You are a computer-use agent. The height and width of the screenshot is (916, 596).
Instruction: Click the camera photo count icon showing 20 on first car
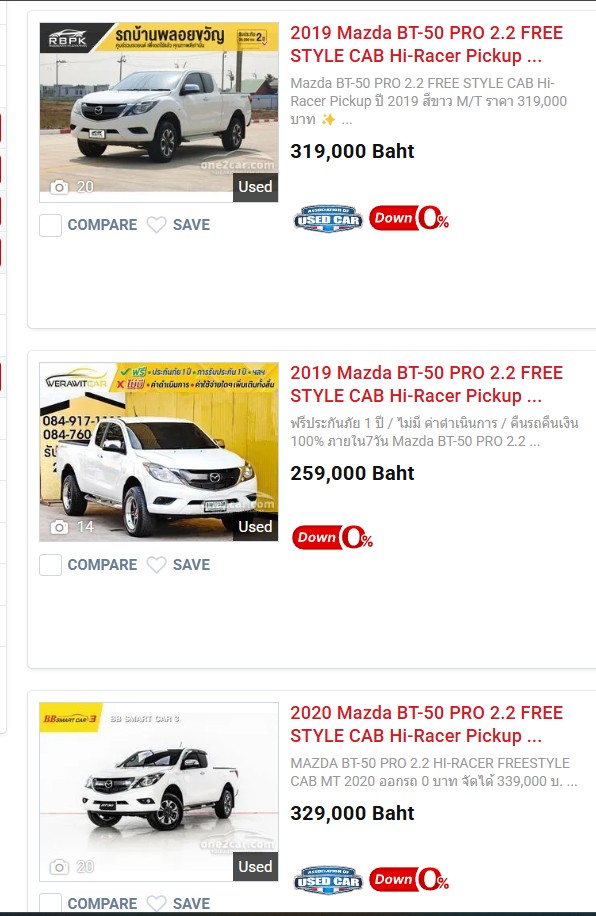[59, 187]
